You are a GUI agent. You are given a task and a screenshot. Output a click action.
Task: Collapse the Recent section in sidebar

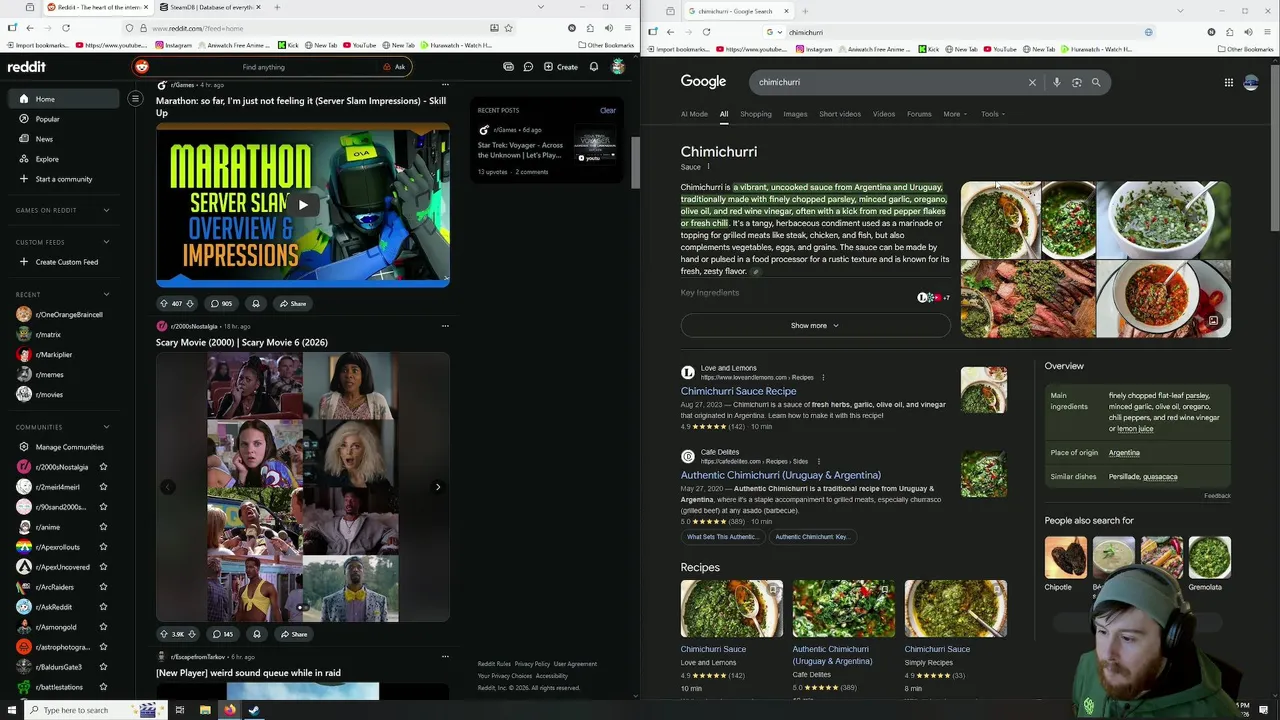pos(106,294)
